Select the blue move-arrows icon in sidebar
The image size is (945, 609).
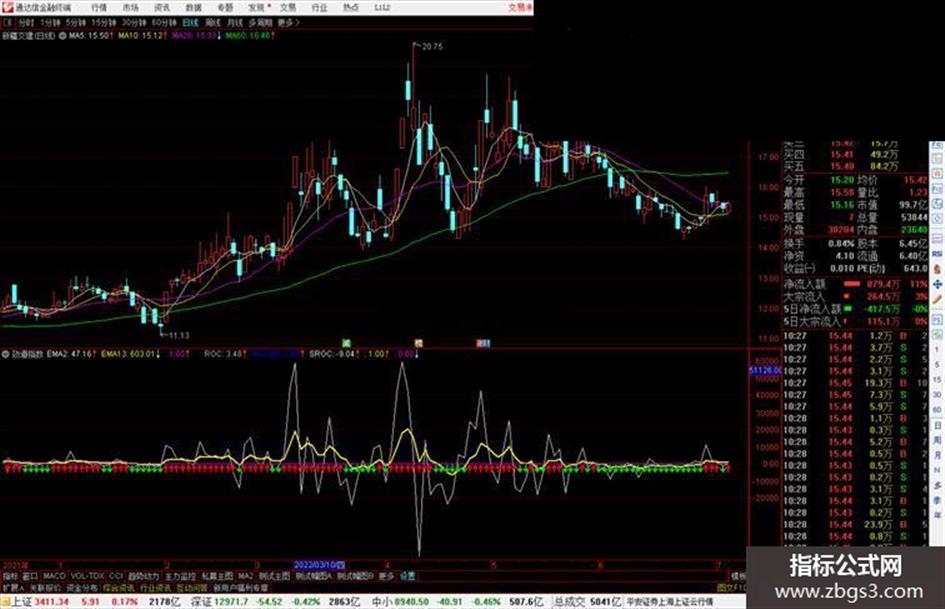point(937,284)
